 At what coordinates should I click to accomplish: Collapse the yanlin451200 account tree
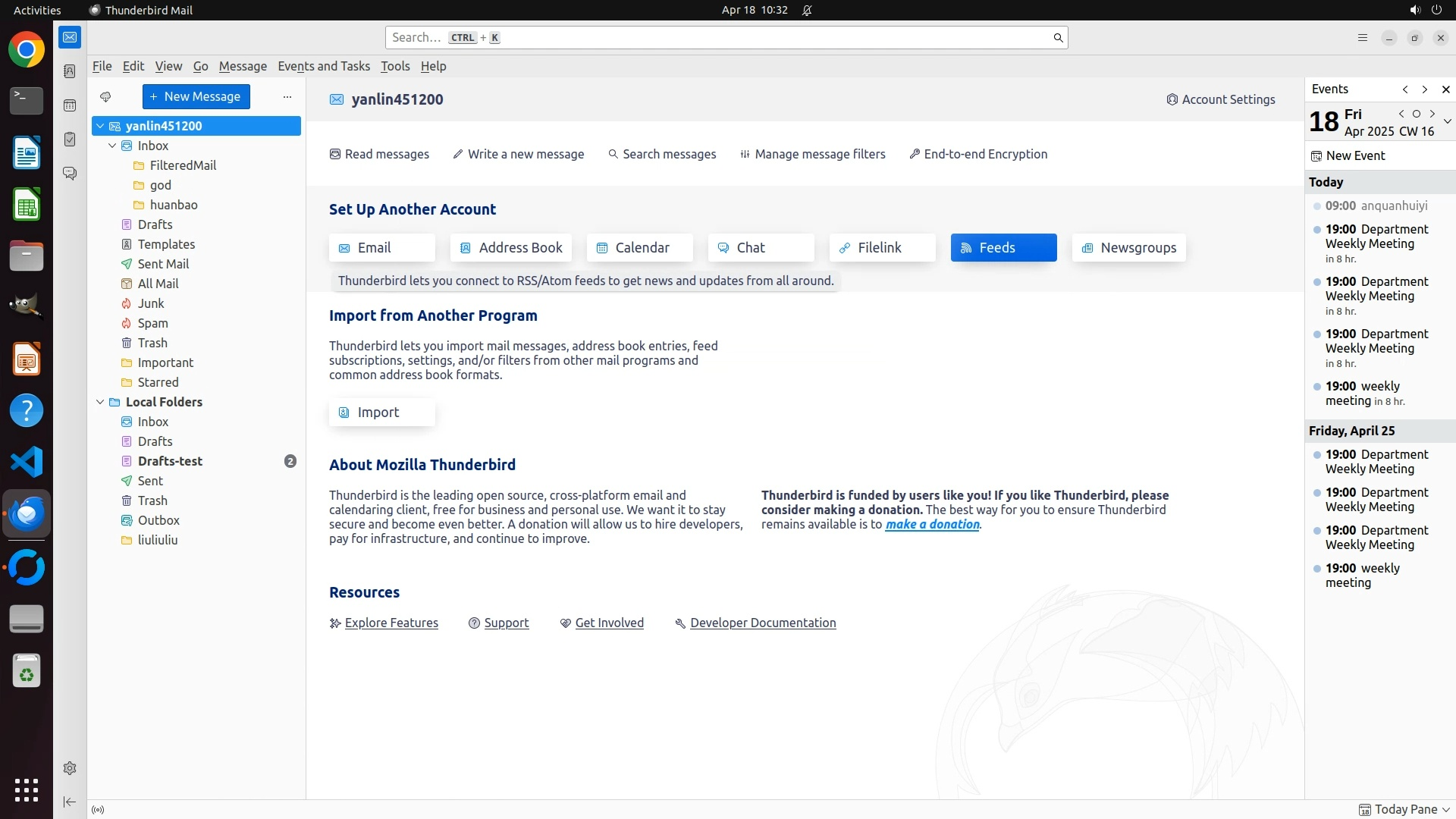pos(100,126)
